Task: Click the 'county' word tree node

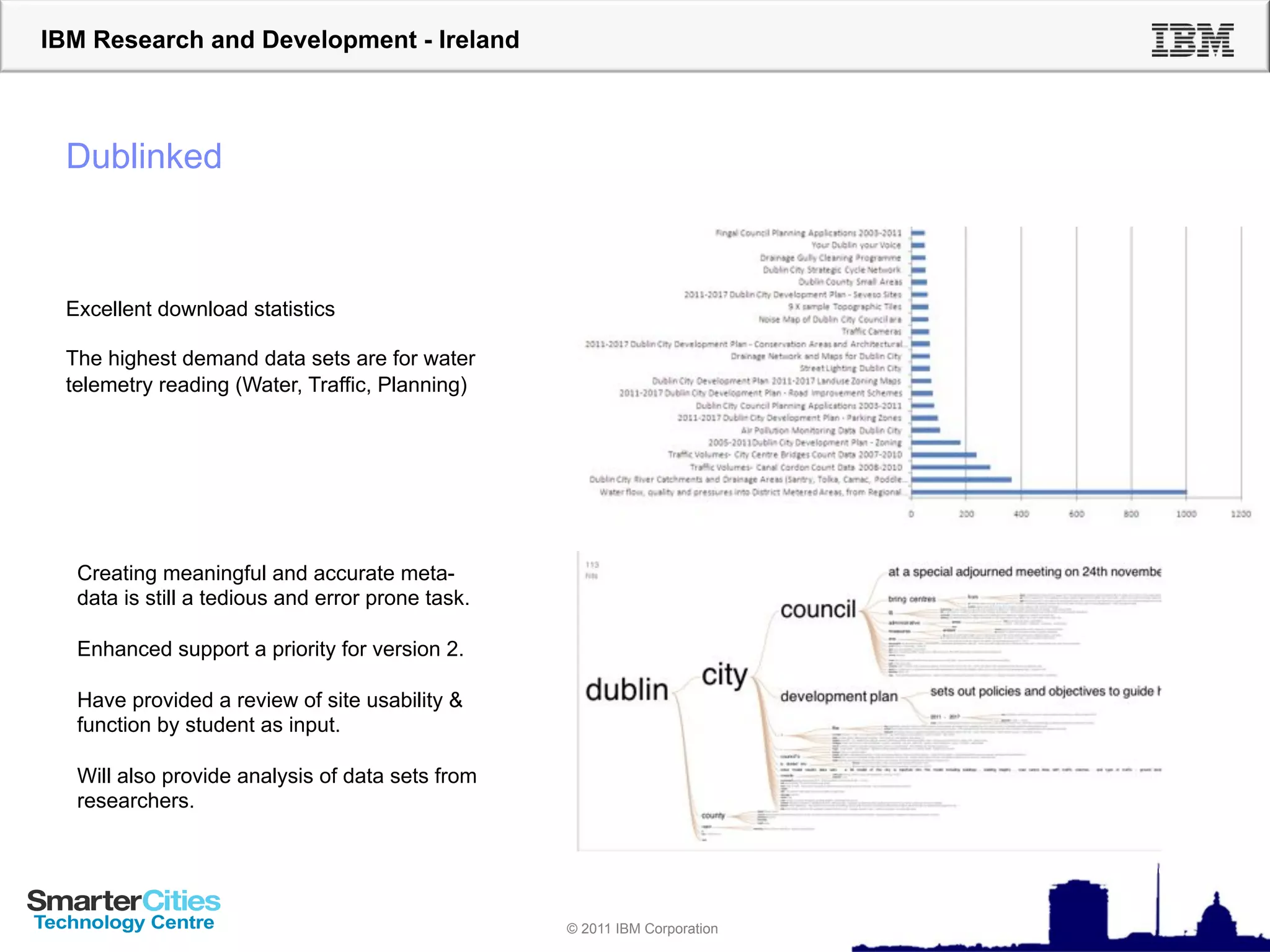Action: [713, 816]
